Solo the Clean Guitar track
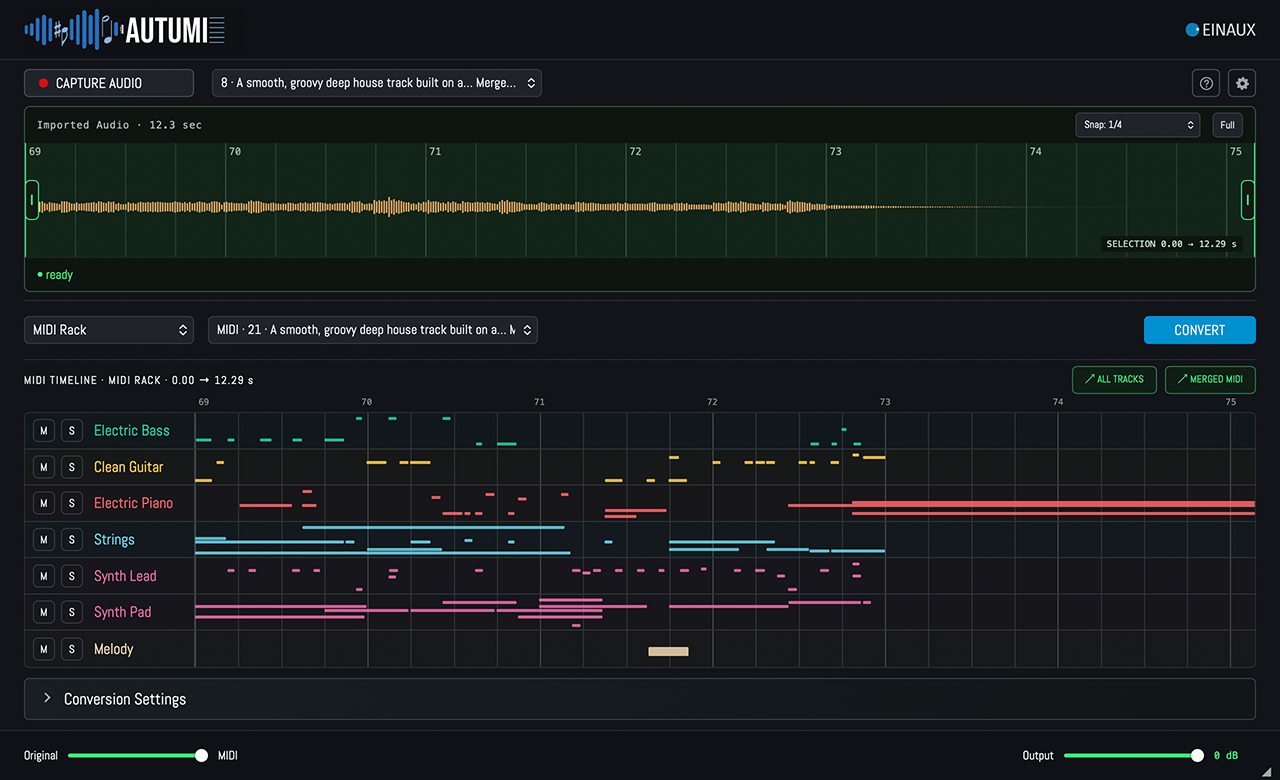Viewport: 1280px width, 780px height. pyautogui.click(x=72, y=467)
